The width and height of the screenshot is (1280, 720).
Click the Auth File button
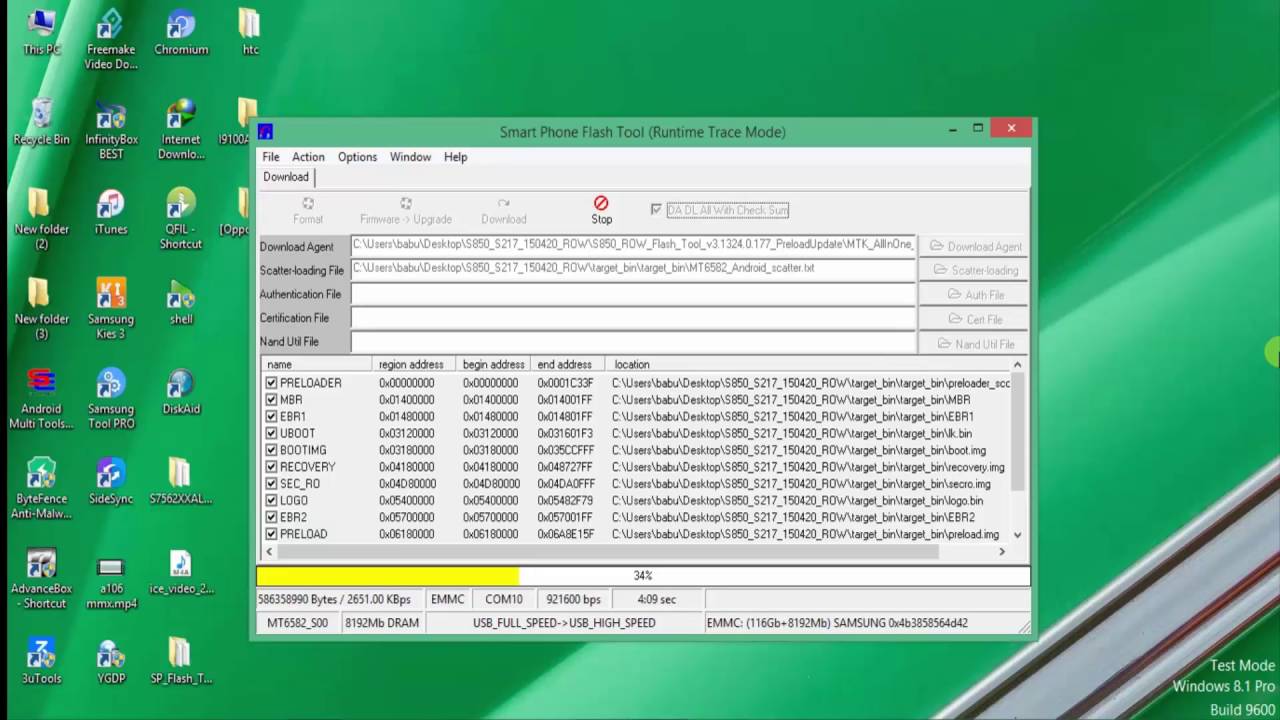coord(974,295)
